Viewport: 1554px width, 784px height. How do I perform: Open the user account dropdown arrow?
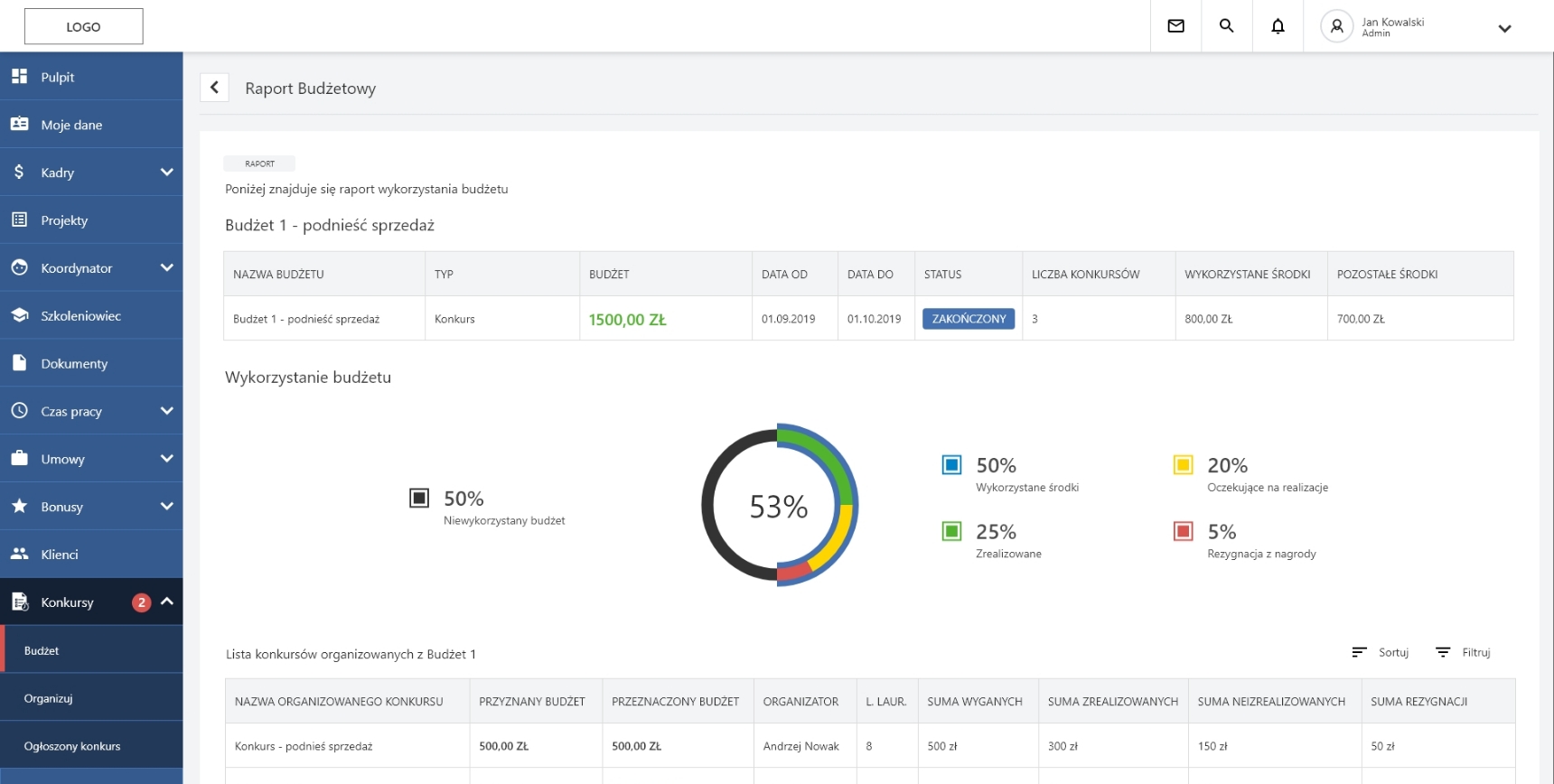point(1504,28)
